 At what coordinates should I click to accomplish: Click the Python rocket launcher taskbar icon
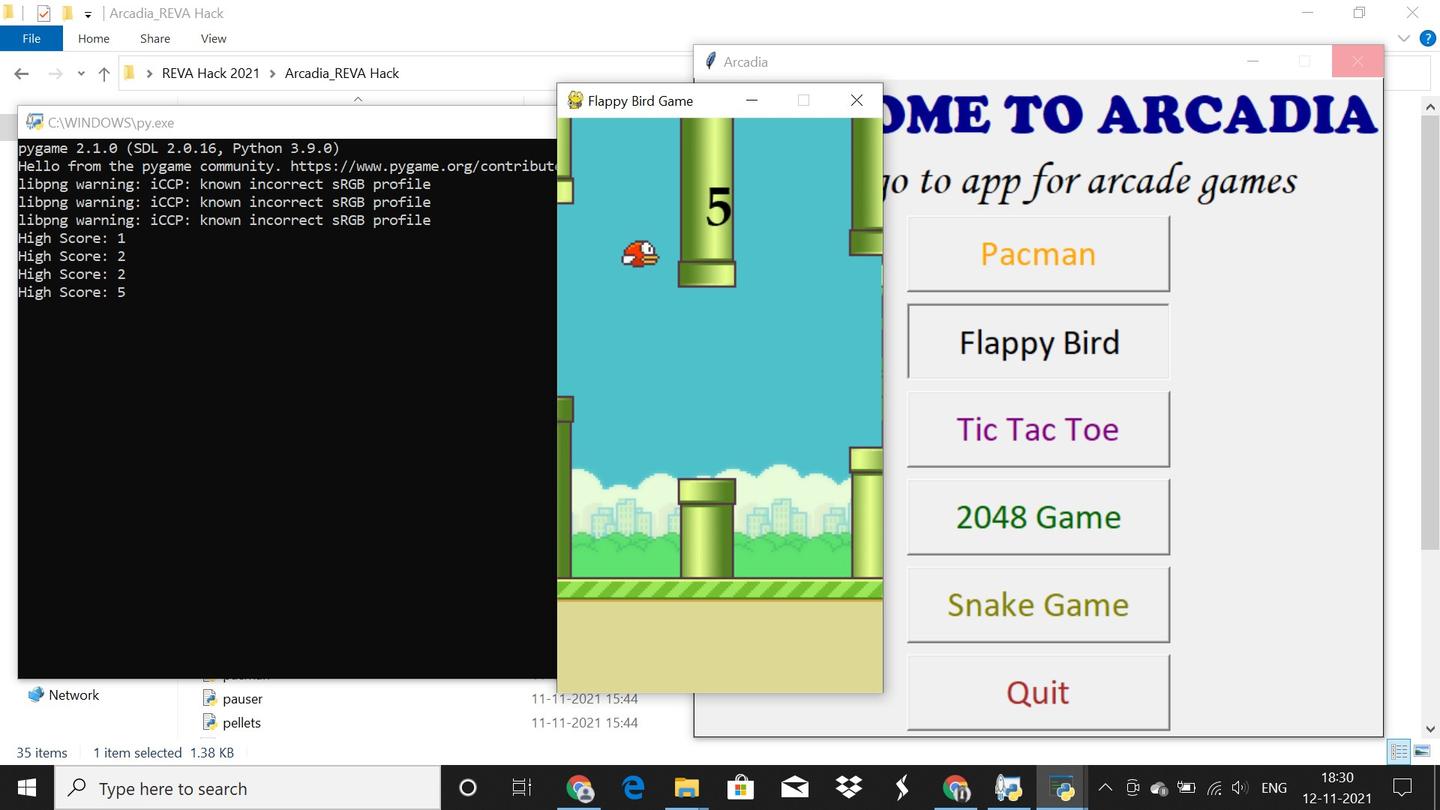point(1009,788)
